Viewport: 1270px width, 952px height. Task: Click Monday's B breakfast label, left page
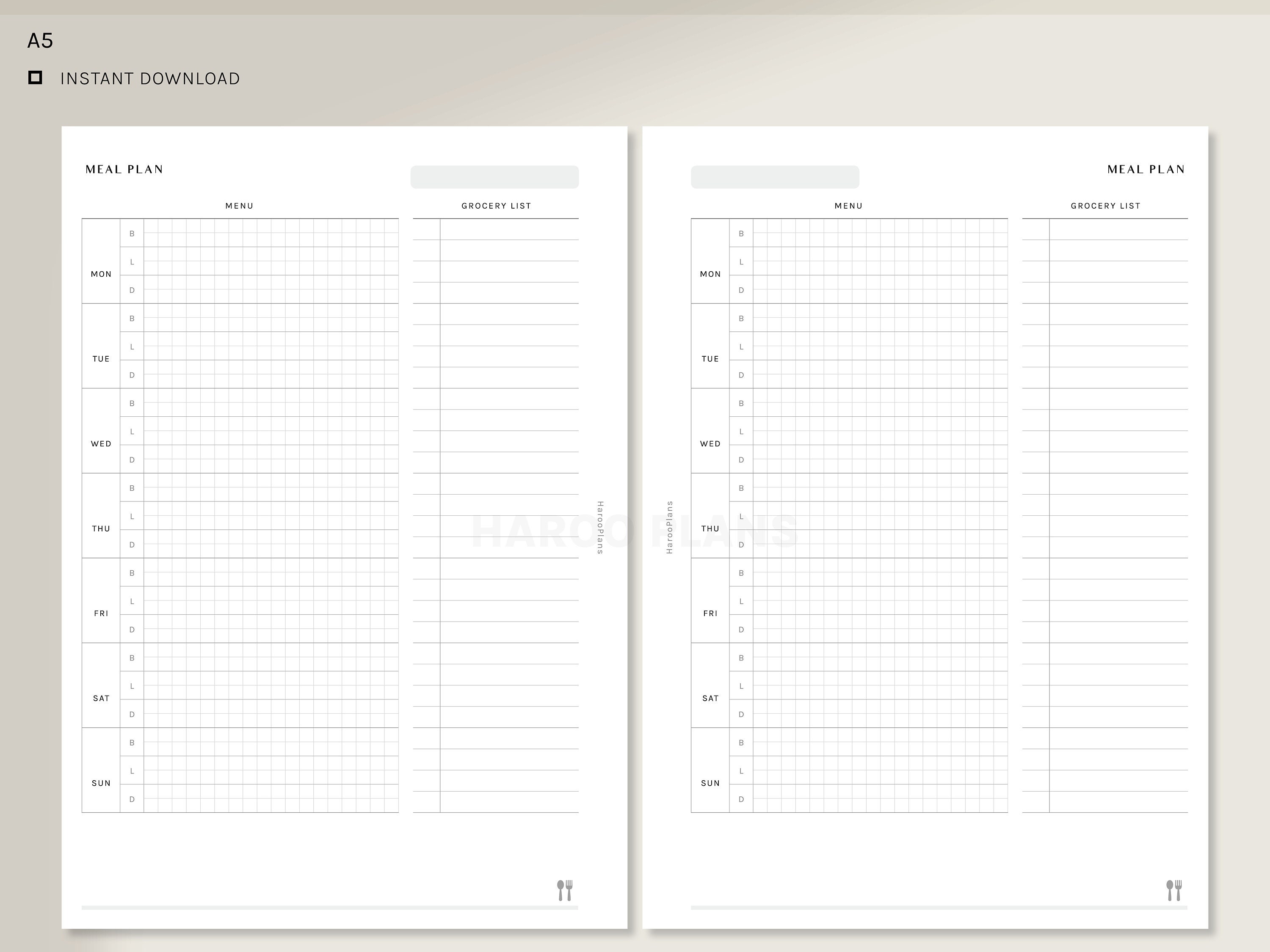pyautogui.click(x=132, y=234)
